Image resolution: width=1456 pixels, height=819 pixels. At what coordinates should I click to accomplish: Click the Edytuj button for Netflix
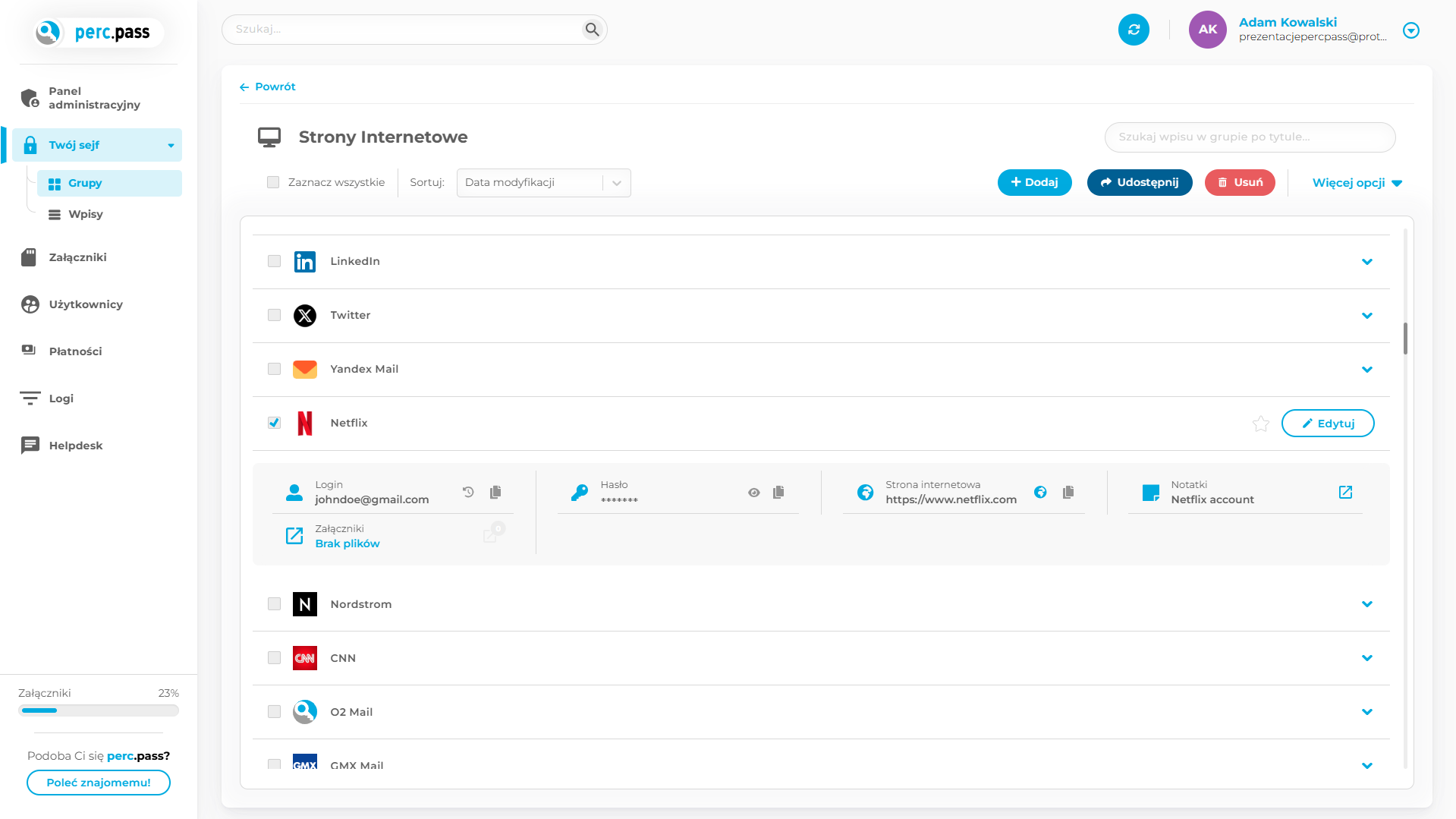(x=1327, y=424)
